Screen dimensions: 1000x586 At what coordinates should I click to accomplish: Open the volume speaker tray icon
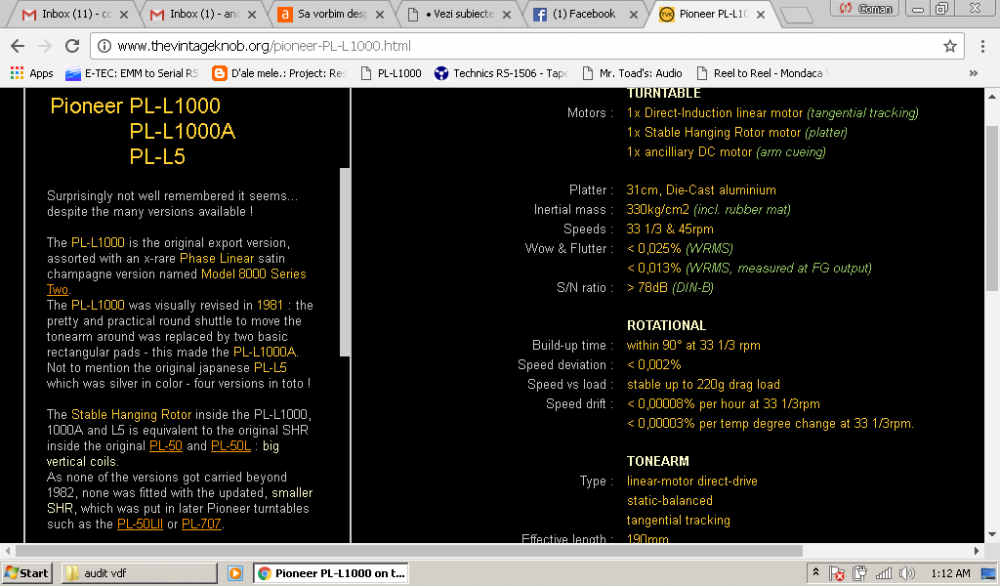click(x=906, y=573)
